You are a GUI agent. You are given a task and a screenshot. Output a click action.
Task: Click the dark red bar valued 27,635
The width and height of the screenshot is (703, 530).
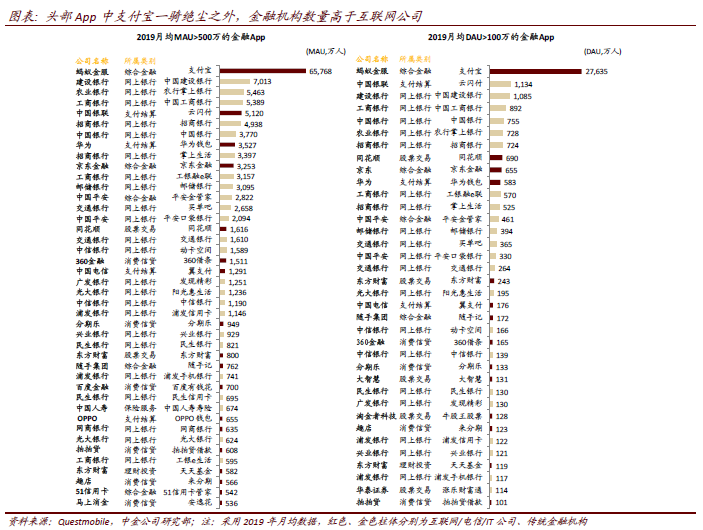point(536,71)
